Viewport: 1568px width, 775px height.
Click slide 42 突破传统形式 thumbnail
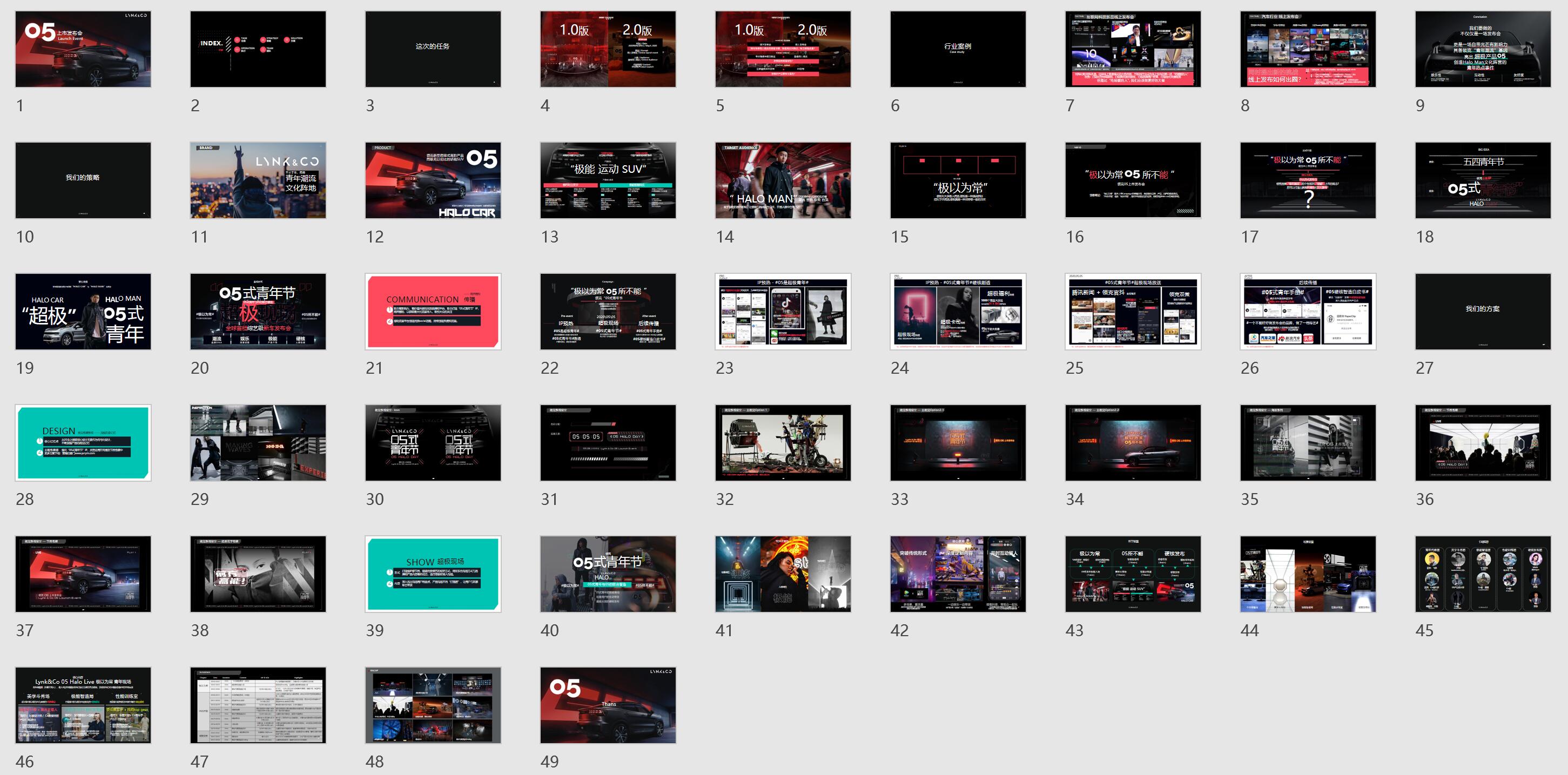coord(958,574)
